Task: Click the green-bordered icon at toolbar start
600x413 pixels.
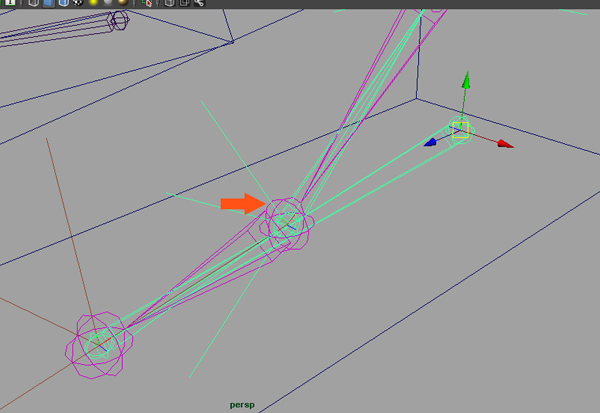Action: coord(10,3)
